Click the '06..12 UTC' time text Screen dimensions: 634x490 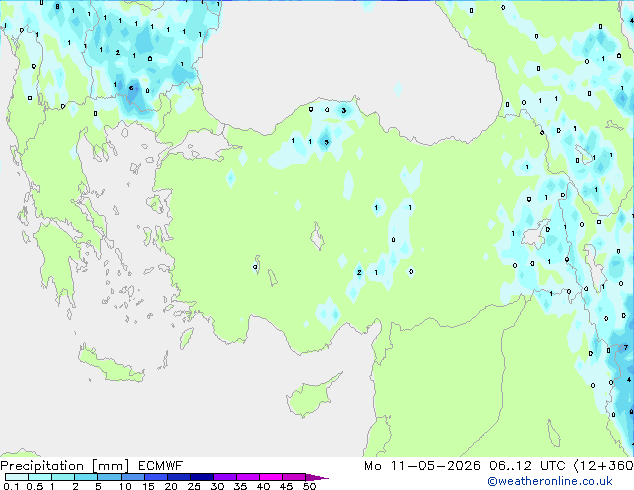tap(527, 466)
